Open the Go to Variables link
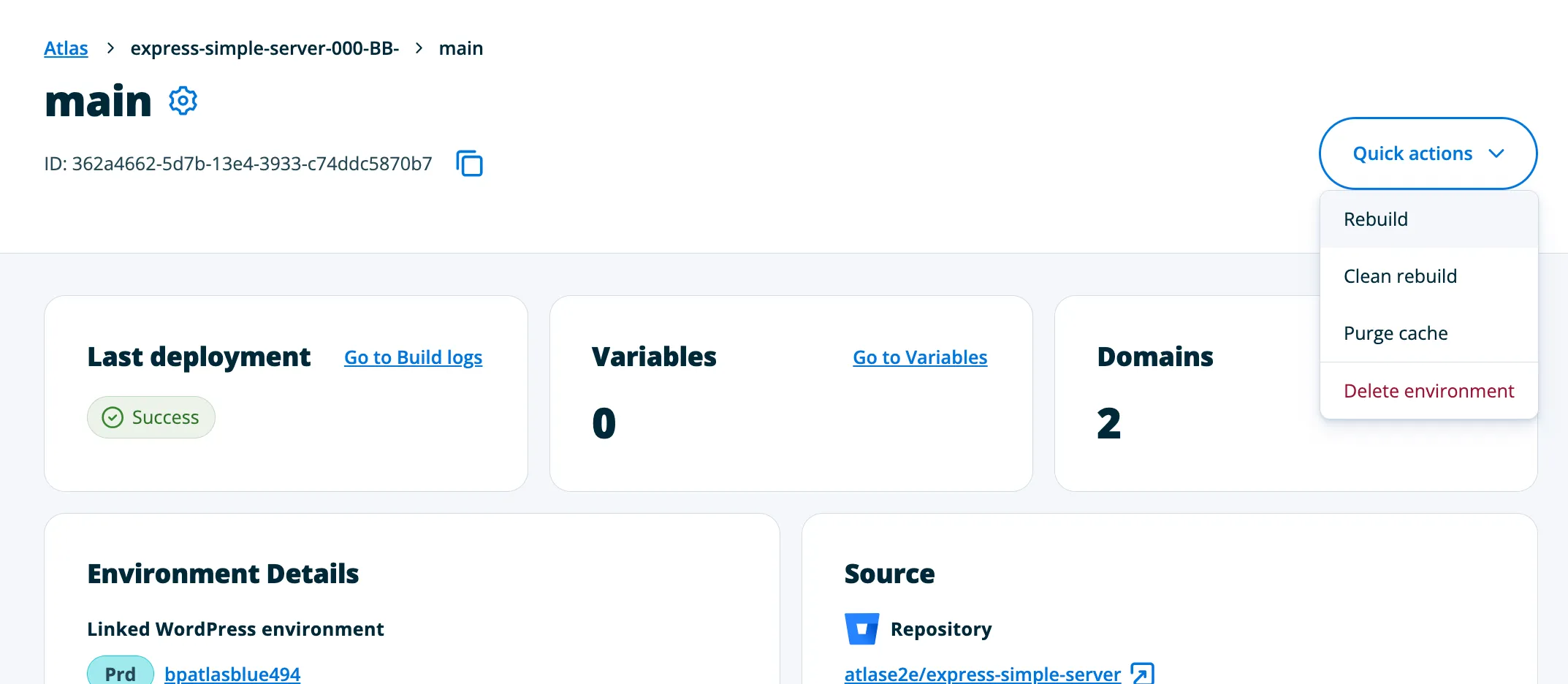The height and width of the screenshot is (684, 1568). click(x=919, y=357)
